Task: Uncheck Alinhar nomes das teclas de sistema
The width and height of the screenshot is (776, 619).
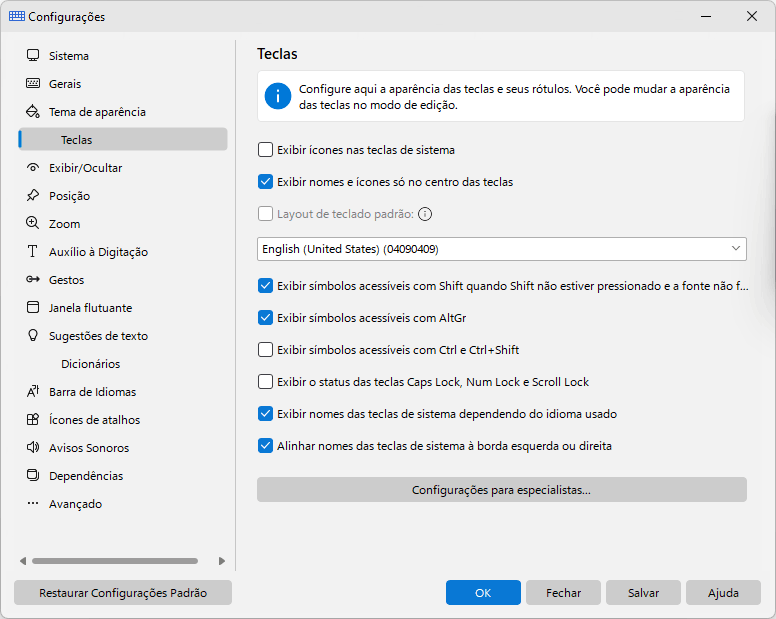Action: click(265, 446)
